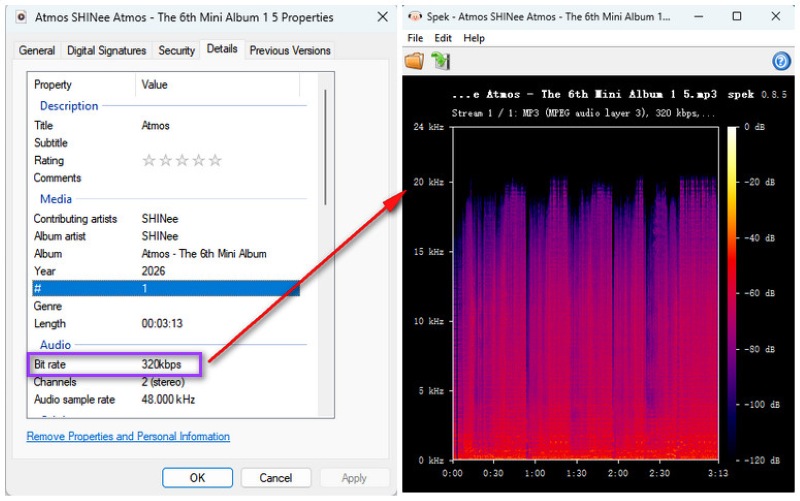Open the File menu in Spek
The image size is (800, 501).
(x=415, y=38)
